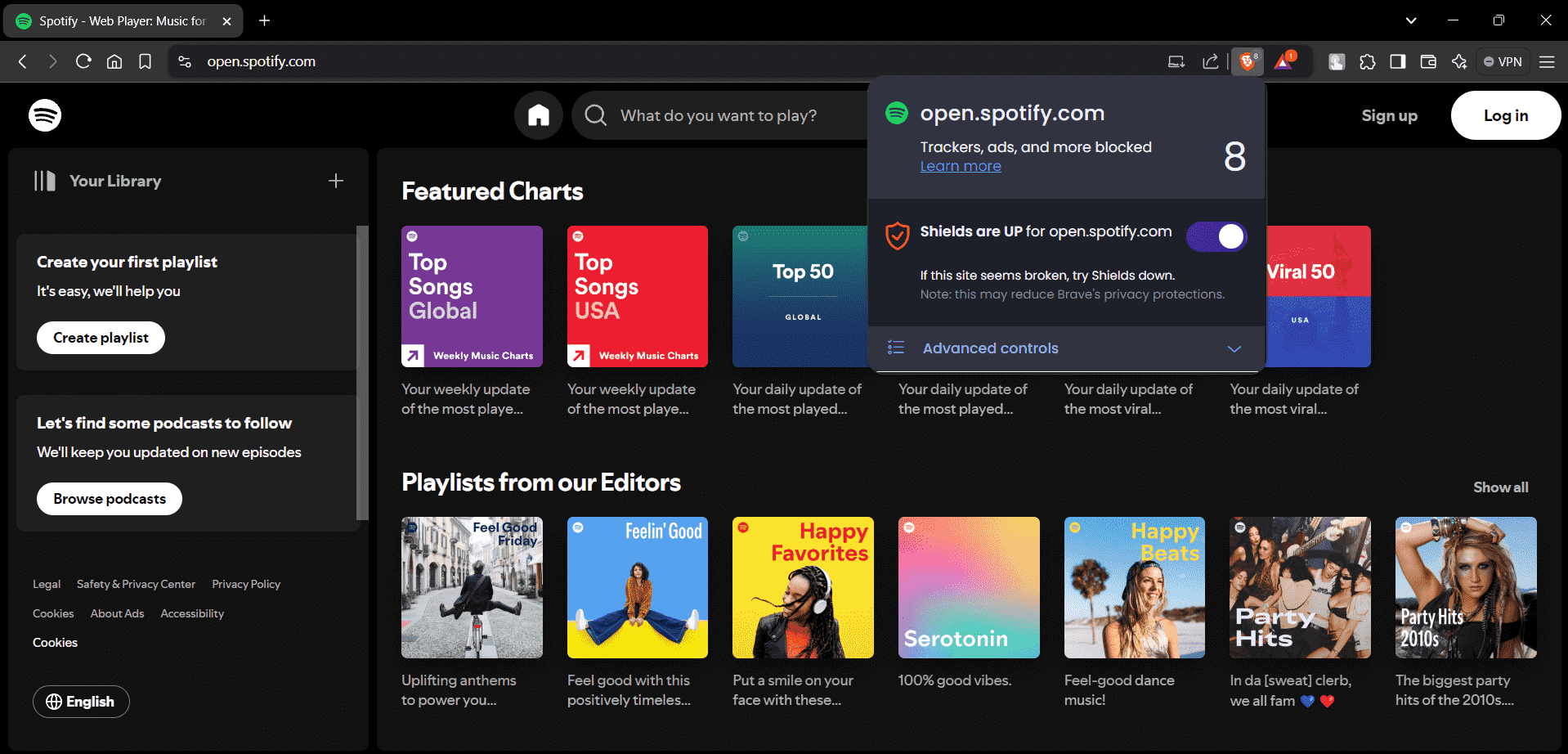The width and height of the screenshot is (1568, 754).
Task: Bookmark this page with bookmark icon
Action: tap(145, 61)
